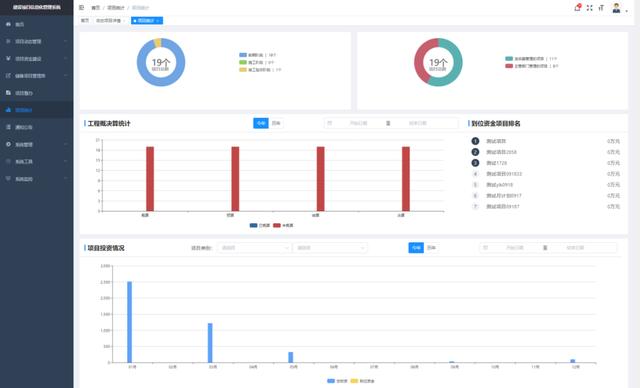This screenshot has height=388, width=640.
Task: Open the home icon in sidebar
Action: (8, 24)
